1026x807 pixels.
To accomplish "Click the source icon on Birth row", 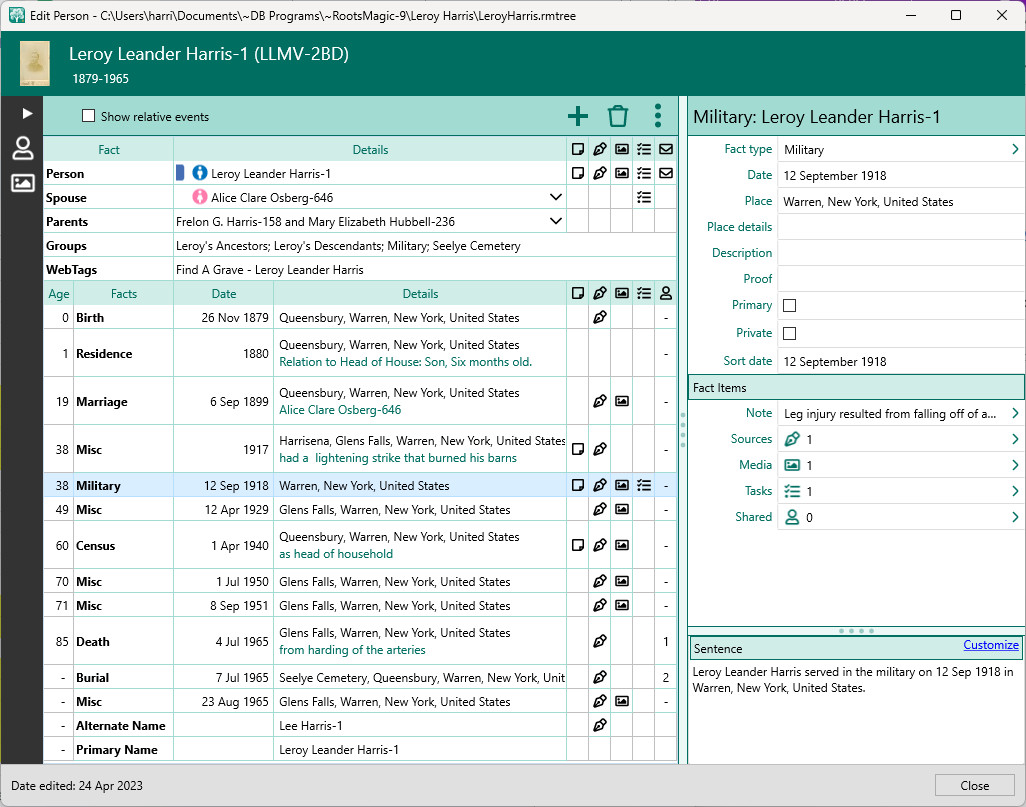I will [x=599, y=317].
